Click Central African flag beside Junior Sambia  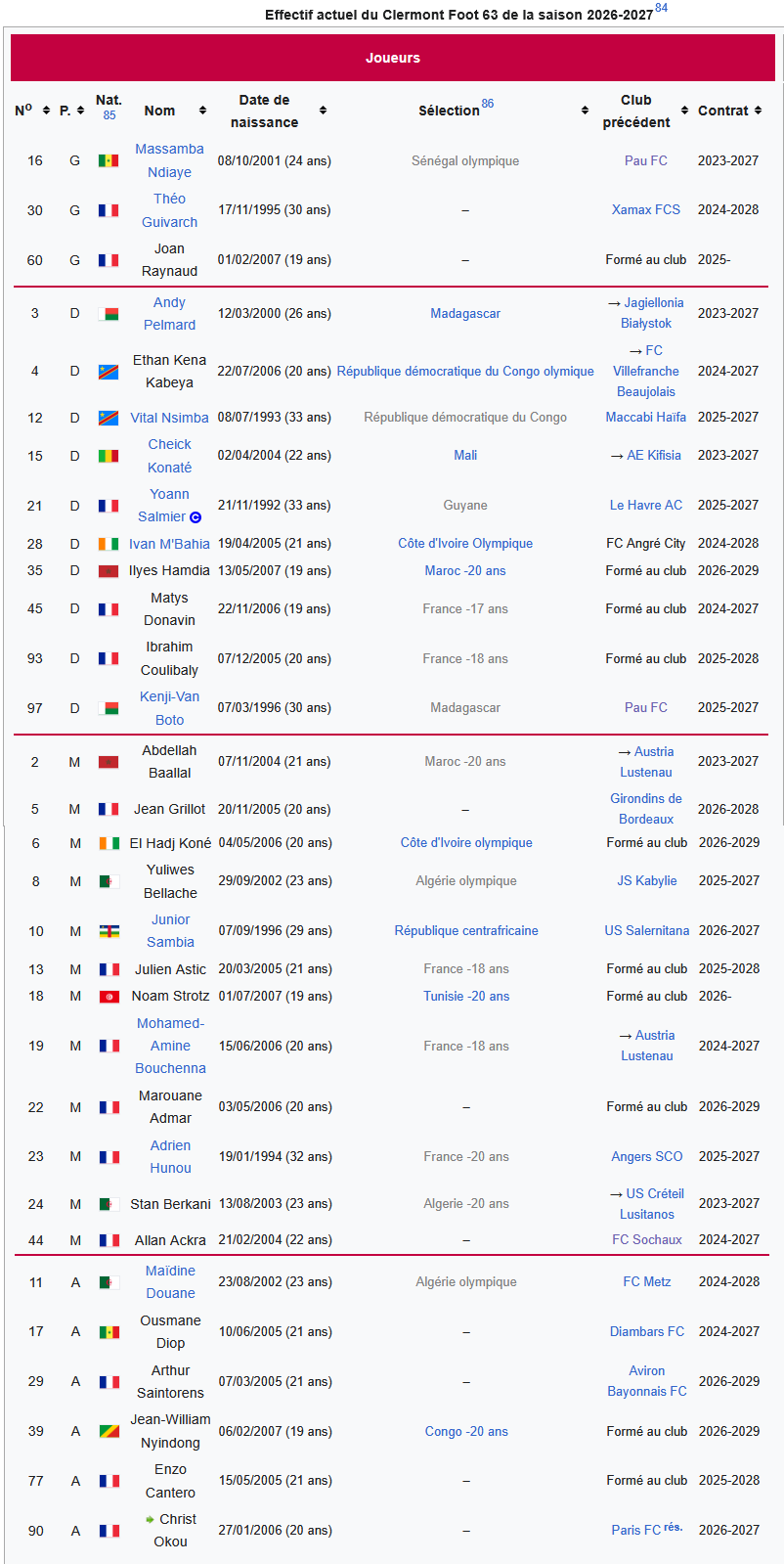109,931
